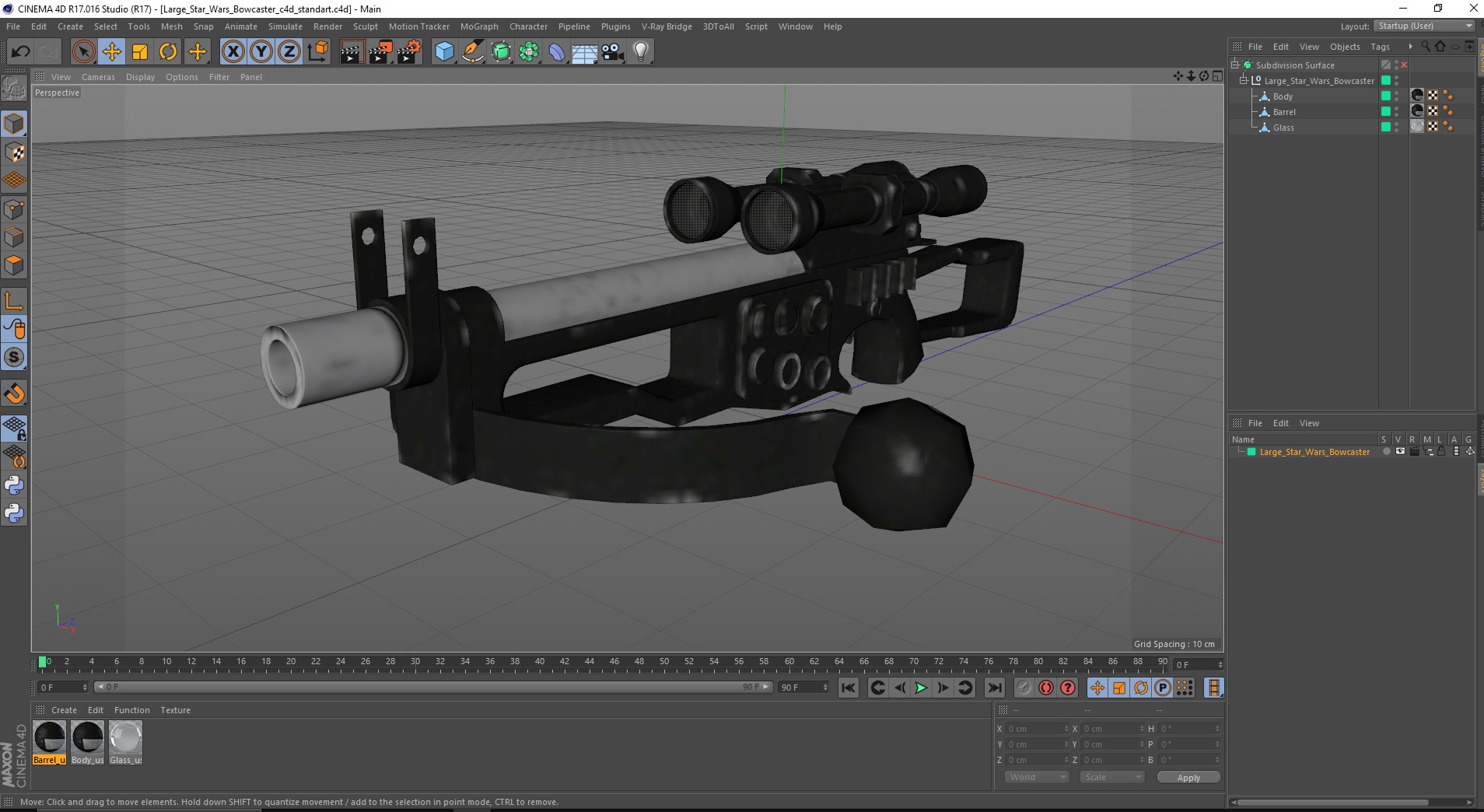Toggle the coordinate system icon
The image size is (1484, 812).
tap(317, 52)
